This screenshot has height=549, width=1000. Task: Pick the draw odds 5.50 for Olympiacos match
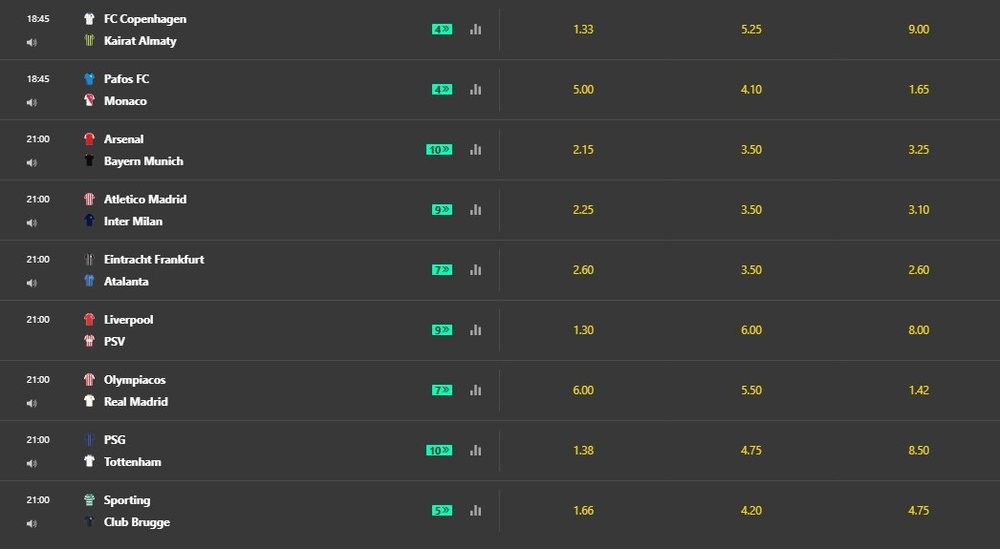tap(751, 390)
